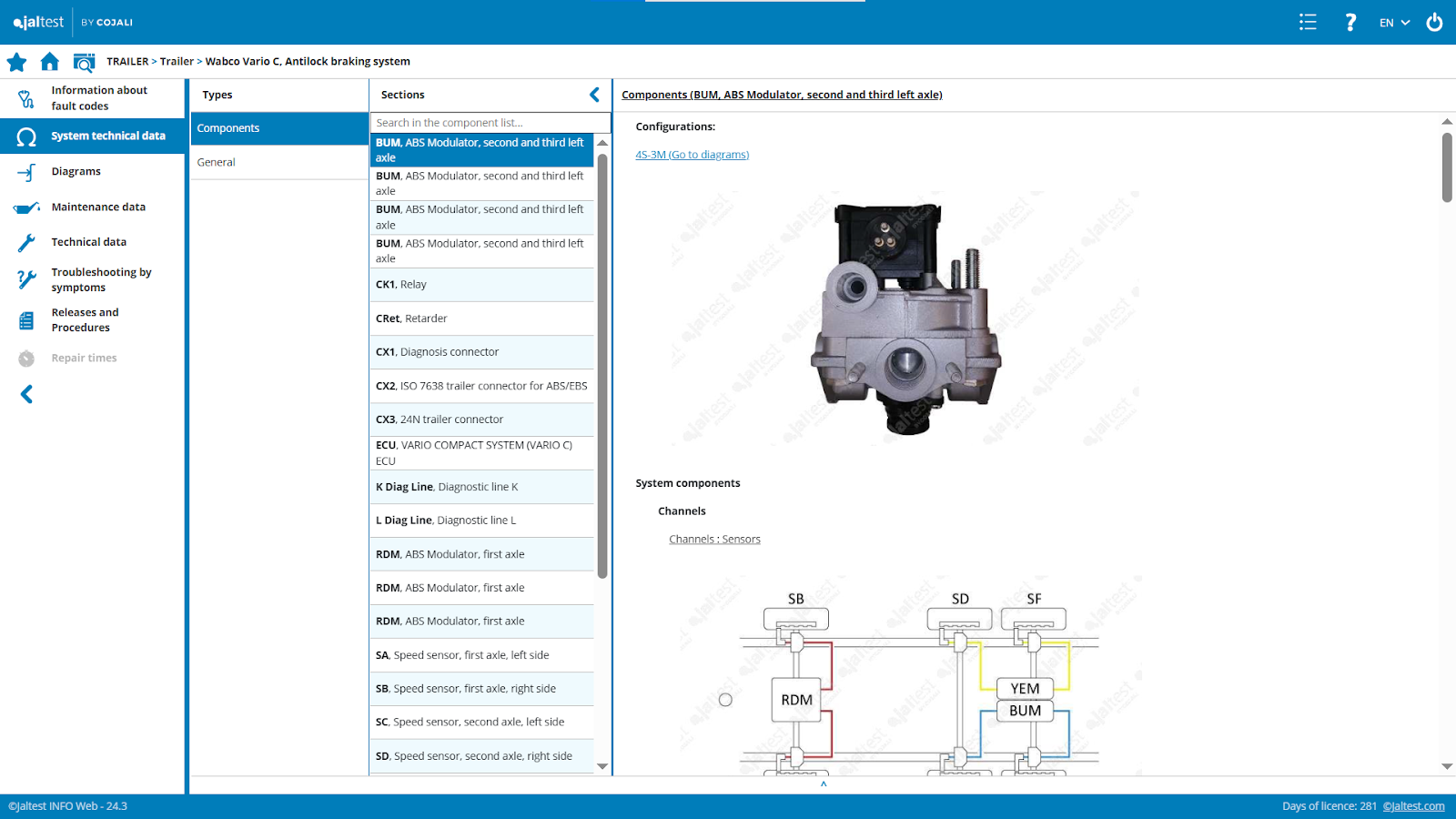Click the wrench Technical data icon
Image resolution: width=1456 pixels, height=819 pixels.
pyautogui.click(x=26, y=243)
